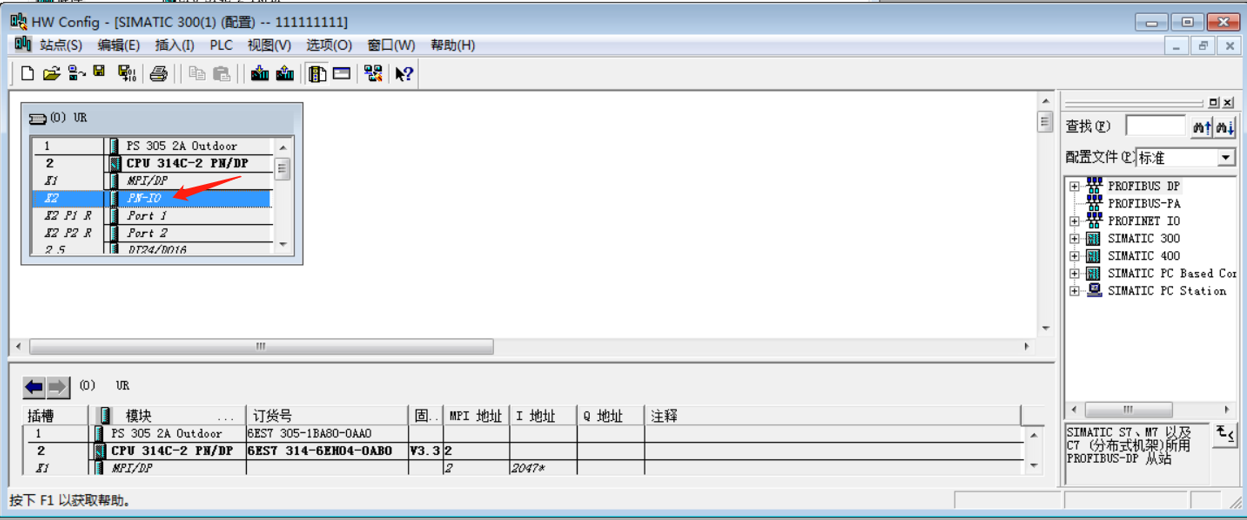1247x520 pixels.
Task: Click the catalog panel dock button
Action: pos(1214,102)
